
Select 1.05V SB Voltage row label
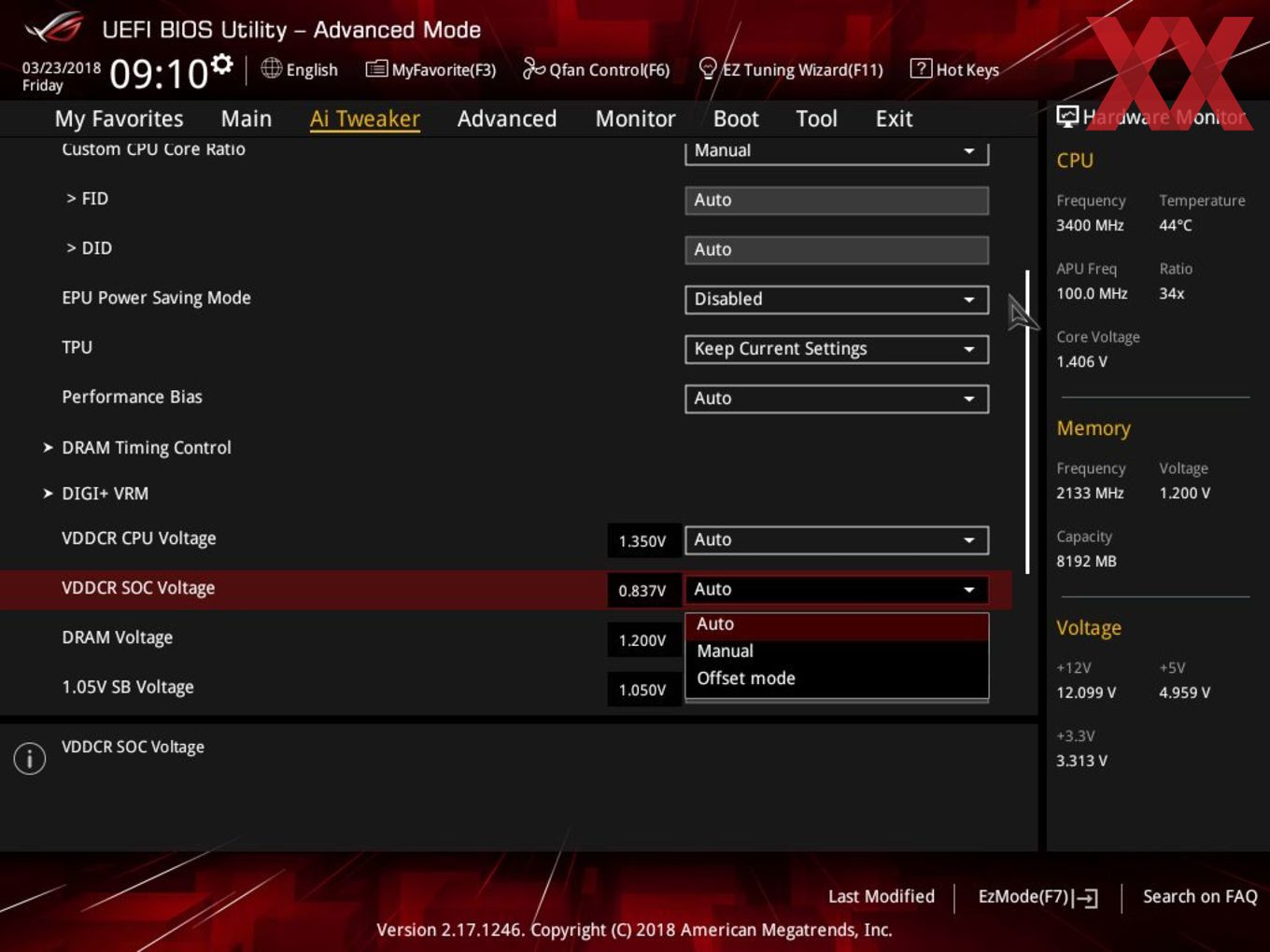[128, 687]
